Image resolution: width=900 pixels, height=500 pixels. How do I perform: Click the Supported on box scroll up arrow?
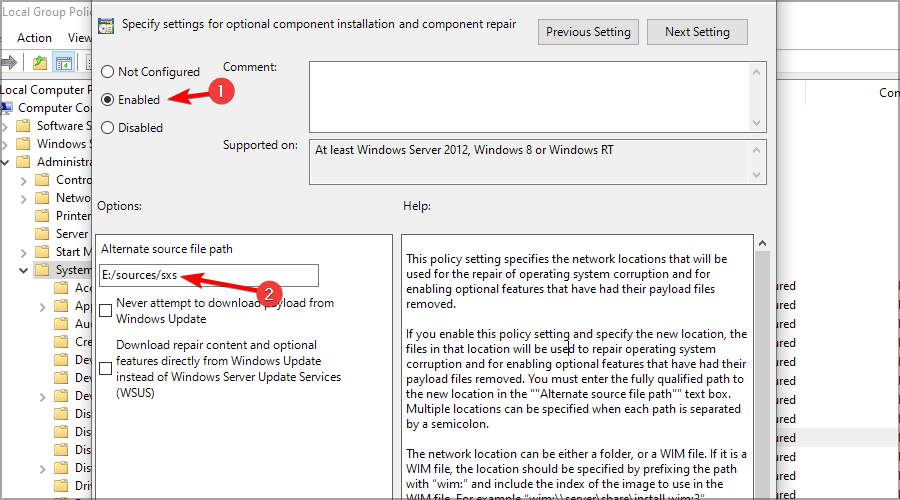pos(757,150)
